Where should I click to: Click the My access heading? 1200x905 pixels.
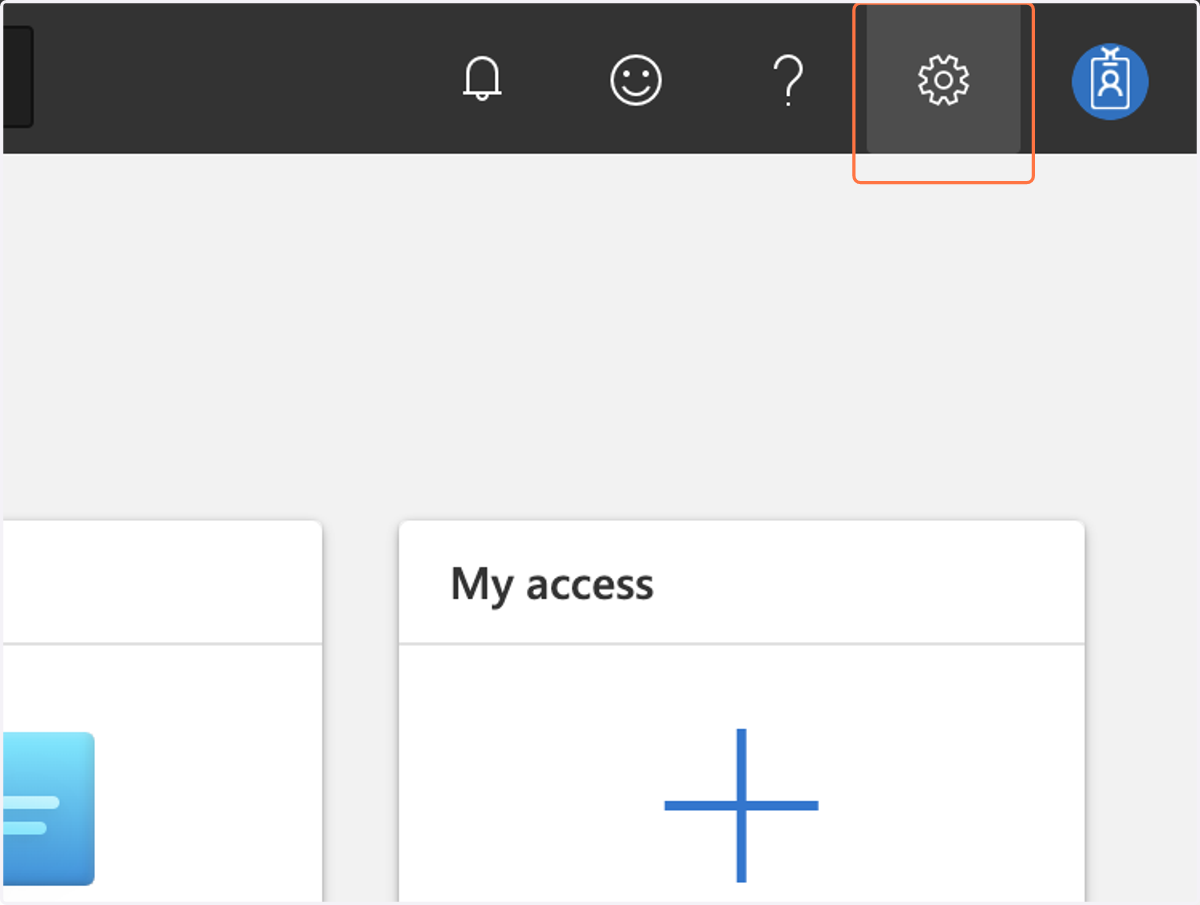point(552,584)
